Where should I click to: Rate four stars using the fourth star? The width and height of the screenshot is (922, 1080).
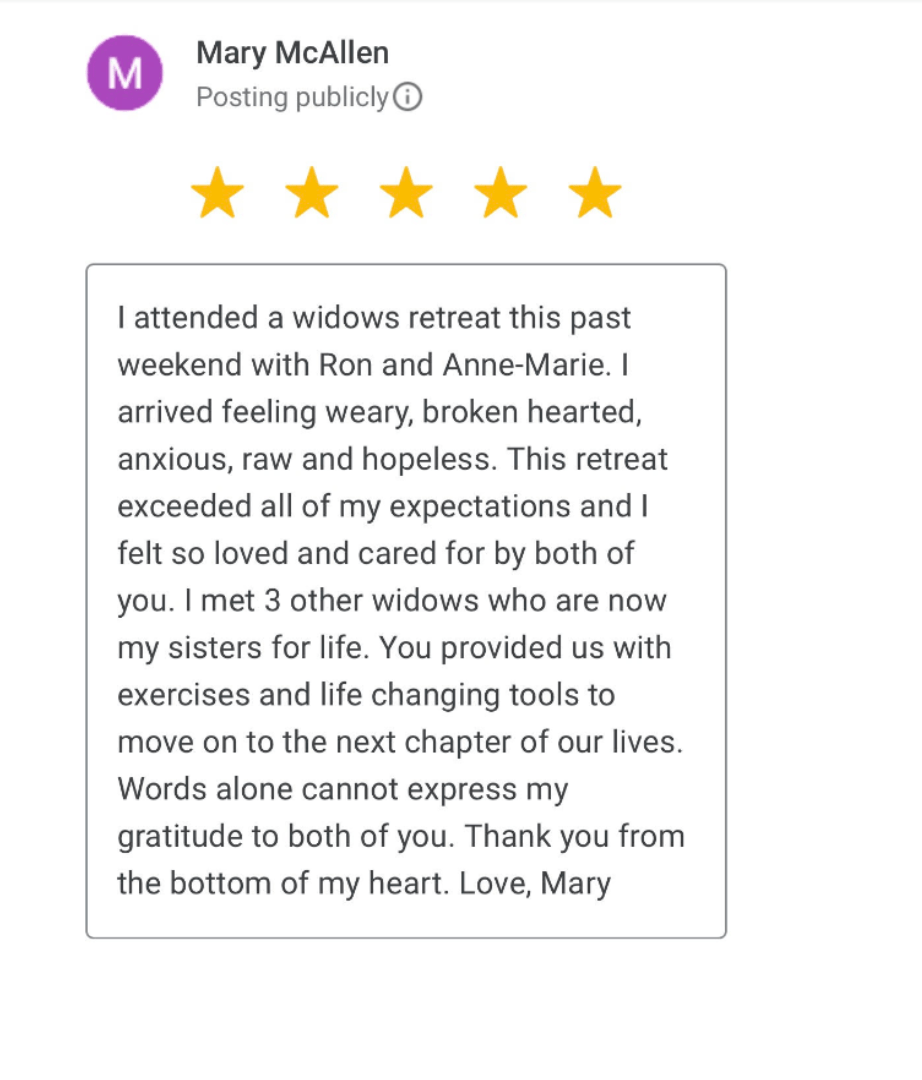[x=501, y=193]
